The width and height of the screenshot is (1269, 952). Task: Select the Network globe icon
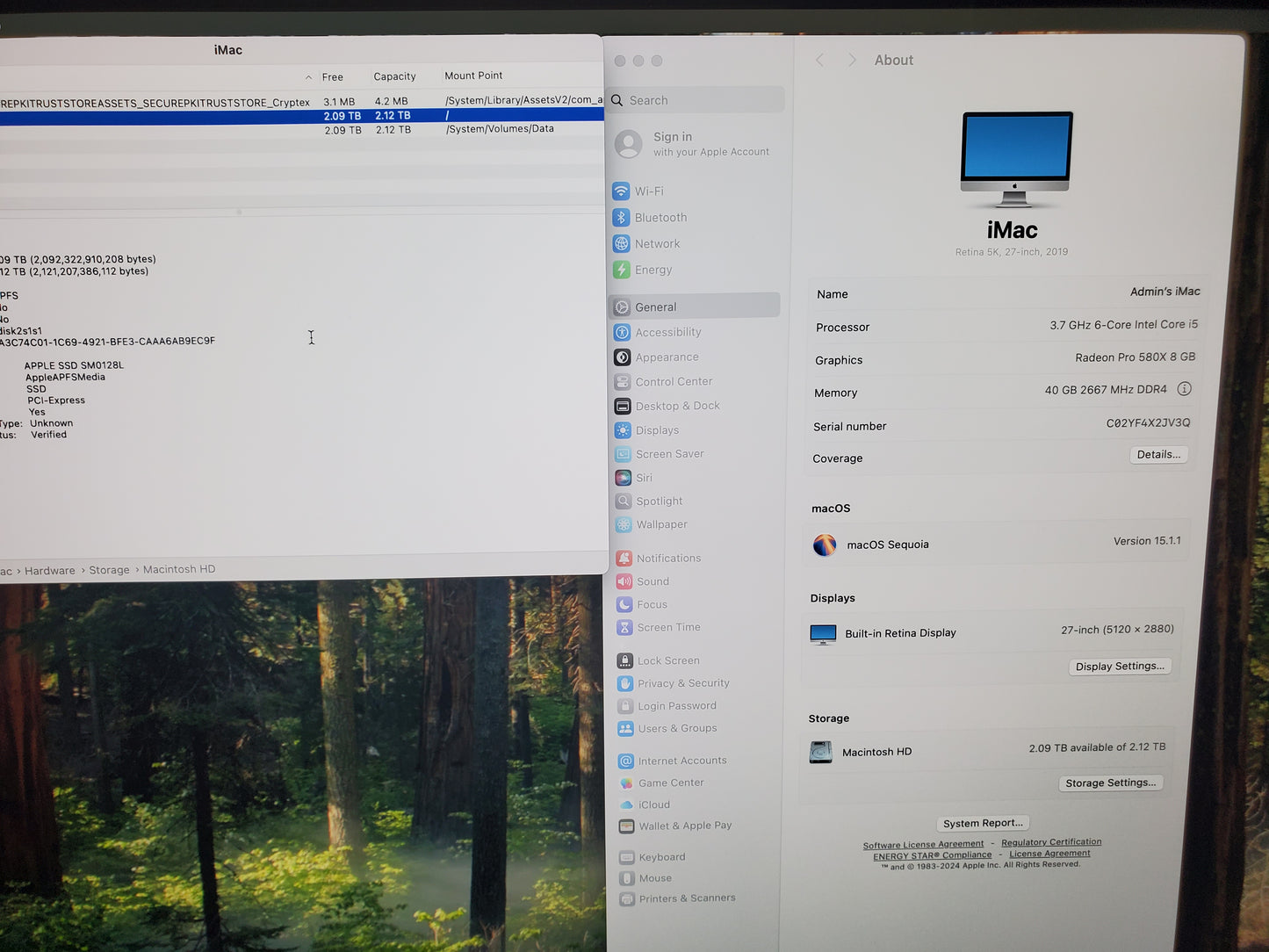coord(621,243)
